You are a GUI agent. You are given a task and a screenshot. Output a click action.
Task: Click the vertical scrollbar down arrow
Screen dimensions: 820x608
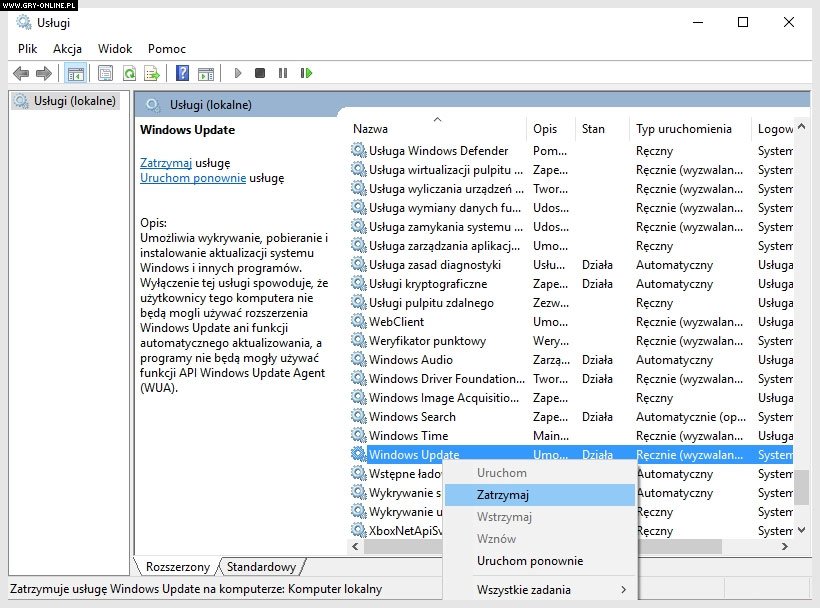802,531
